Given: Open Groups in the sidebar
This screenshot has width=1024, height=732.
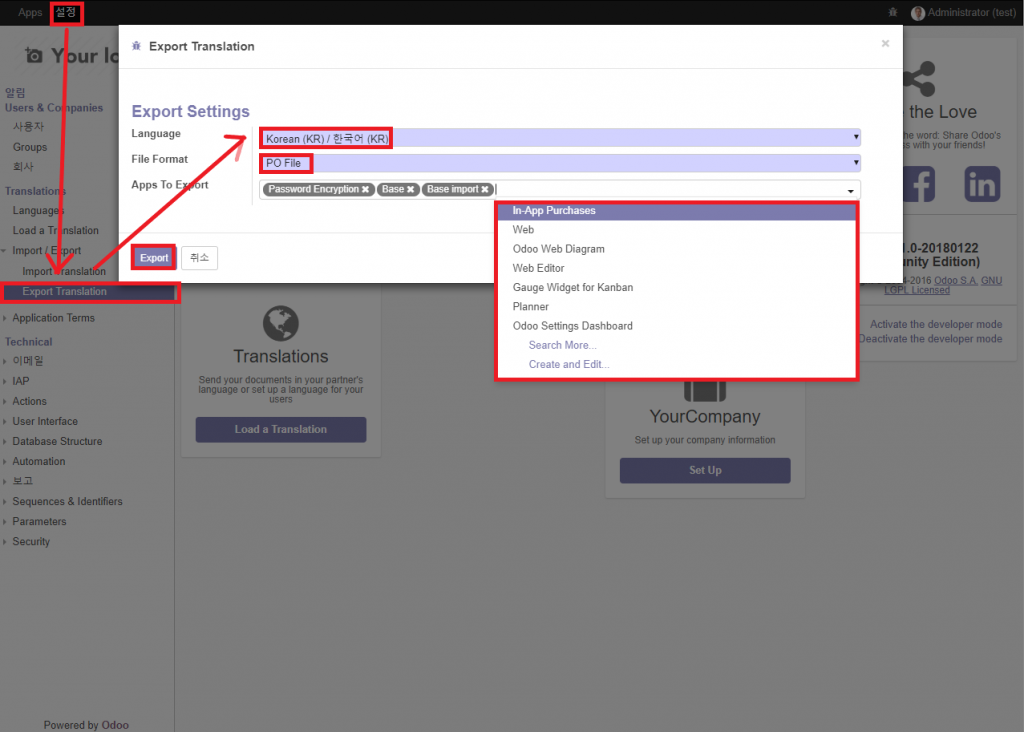Looking at the screenshot, I should point(30,147).
